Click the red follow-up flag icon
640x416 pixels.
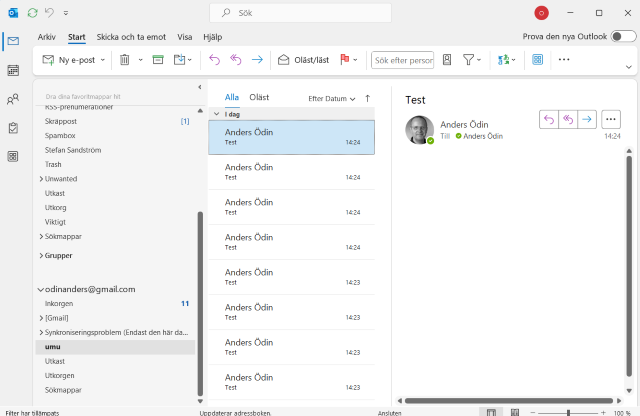(x=344, y=60)
